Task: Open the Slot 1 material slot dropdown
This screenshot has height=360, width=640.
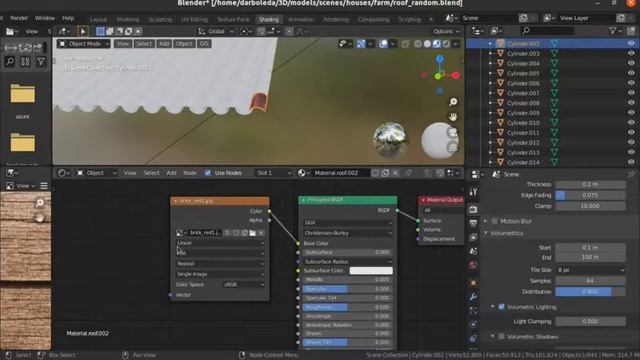Action: click(274, 173)
